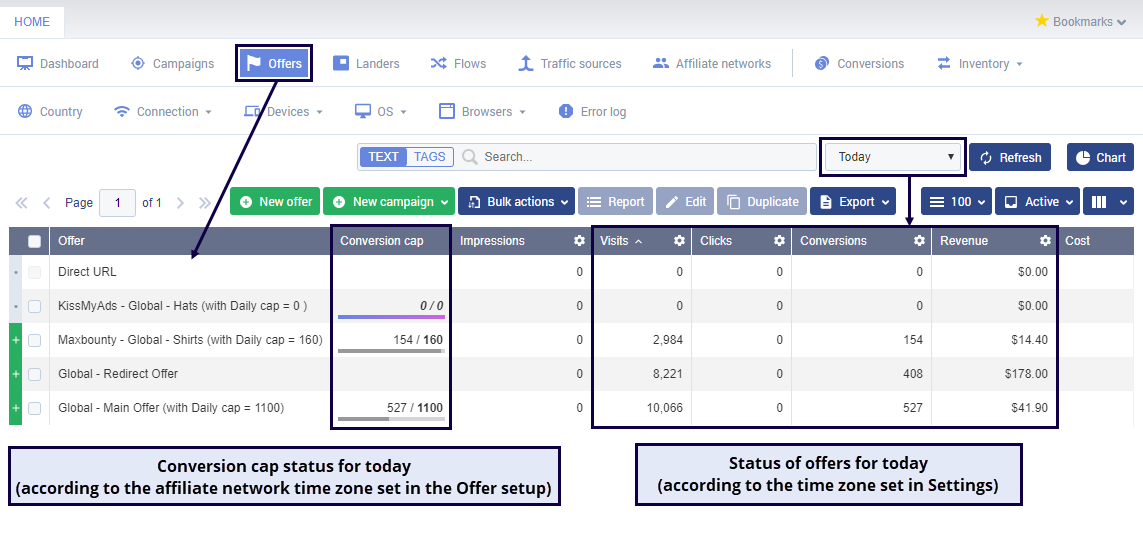Click the gear icon in Visits column

(679, 241)
